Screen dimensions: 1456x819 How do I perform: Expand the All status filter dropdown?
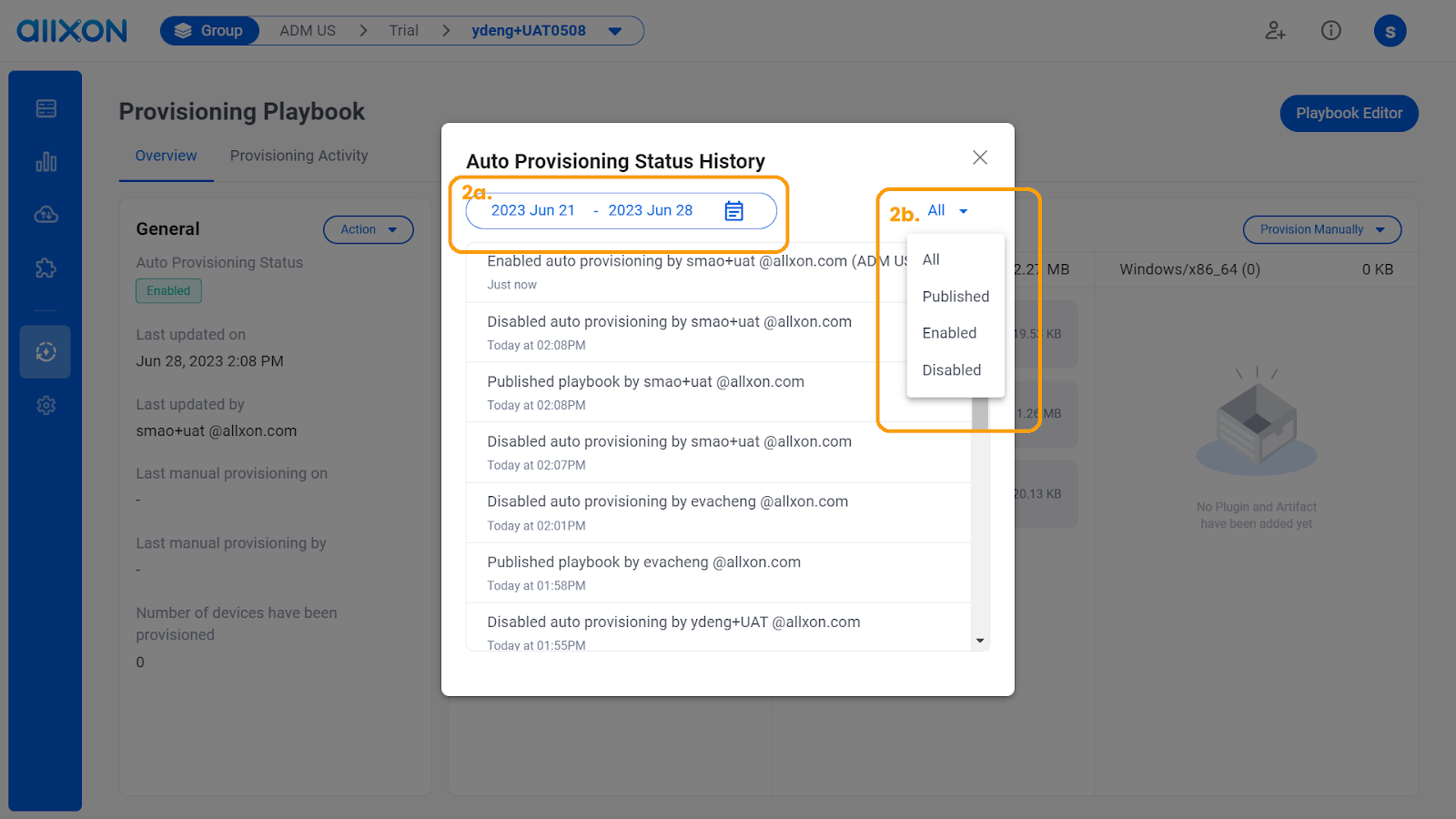[x=947, y=211]
